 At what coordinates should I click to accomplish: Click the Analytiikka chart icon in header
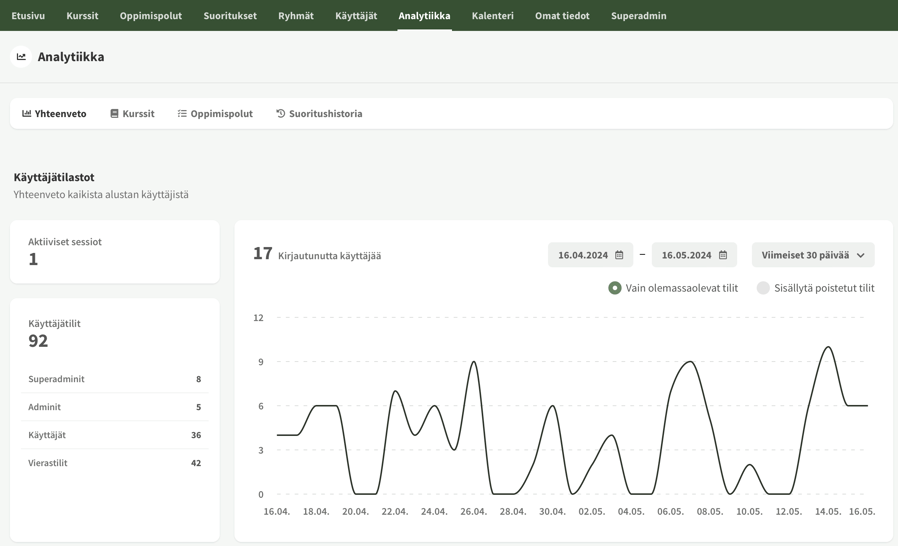click(21, 57)
